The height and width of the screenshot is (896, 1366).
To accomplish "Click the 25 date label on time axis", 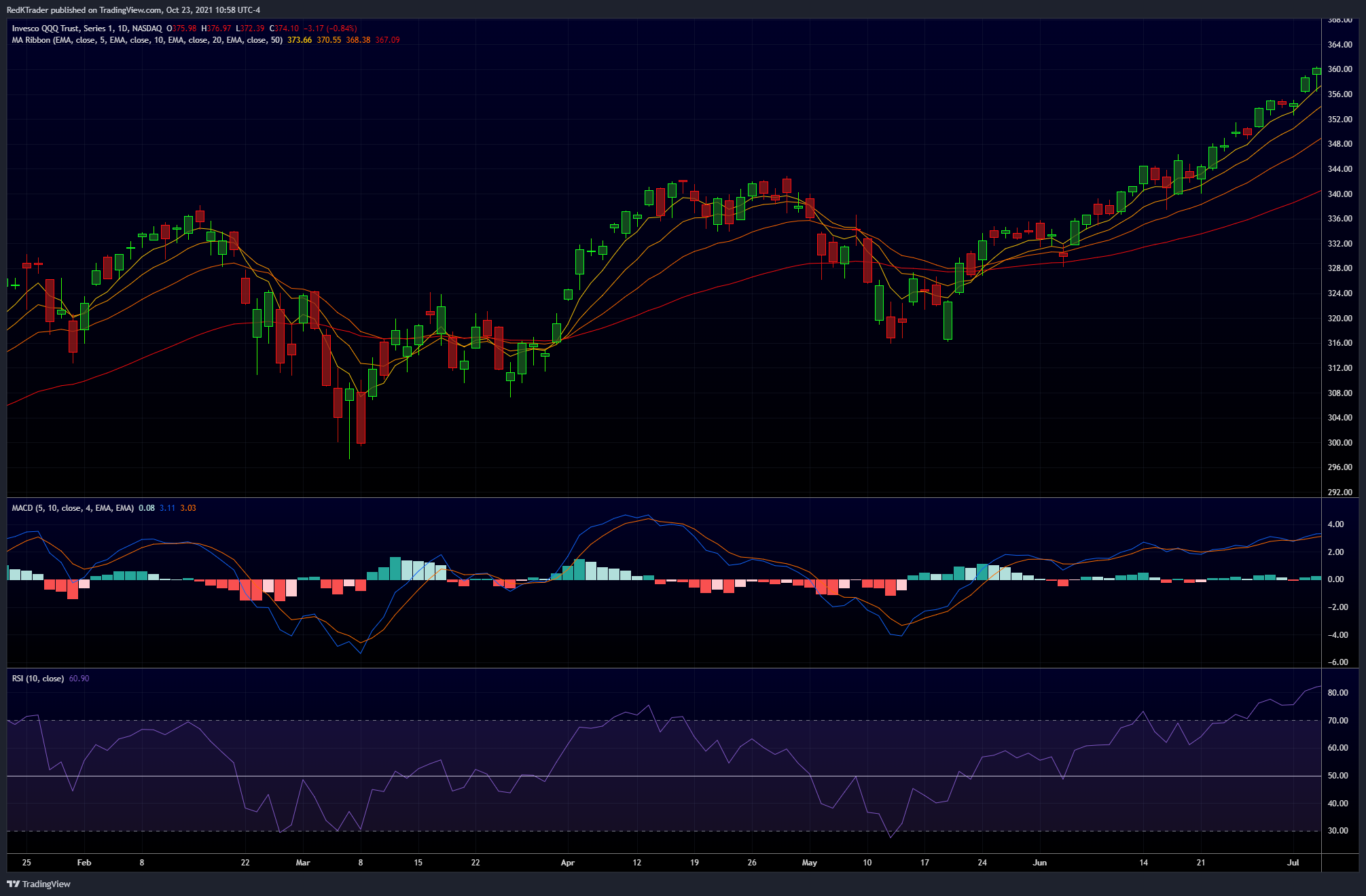I will tap(26, 863).
